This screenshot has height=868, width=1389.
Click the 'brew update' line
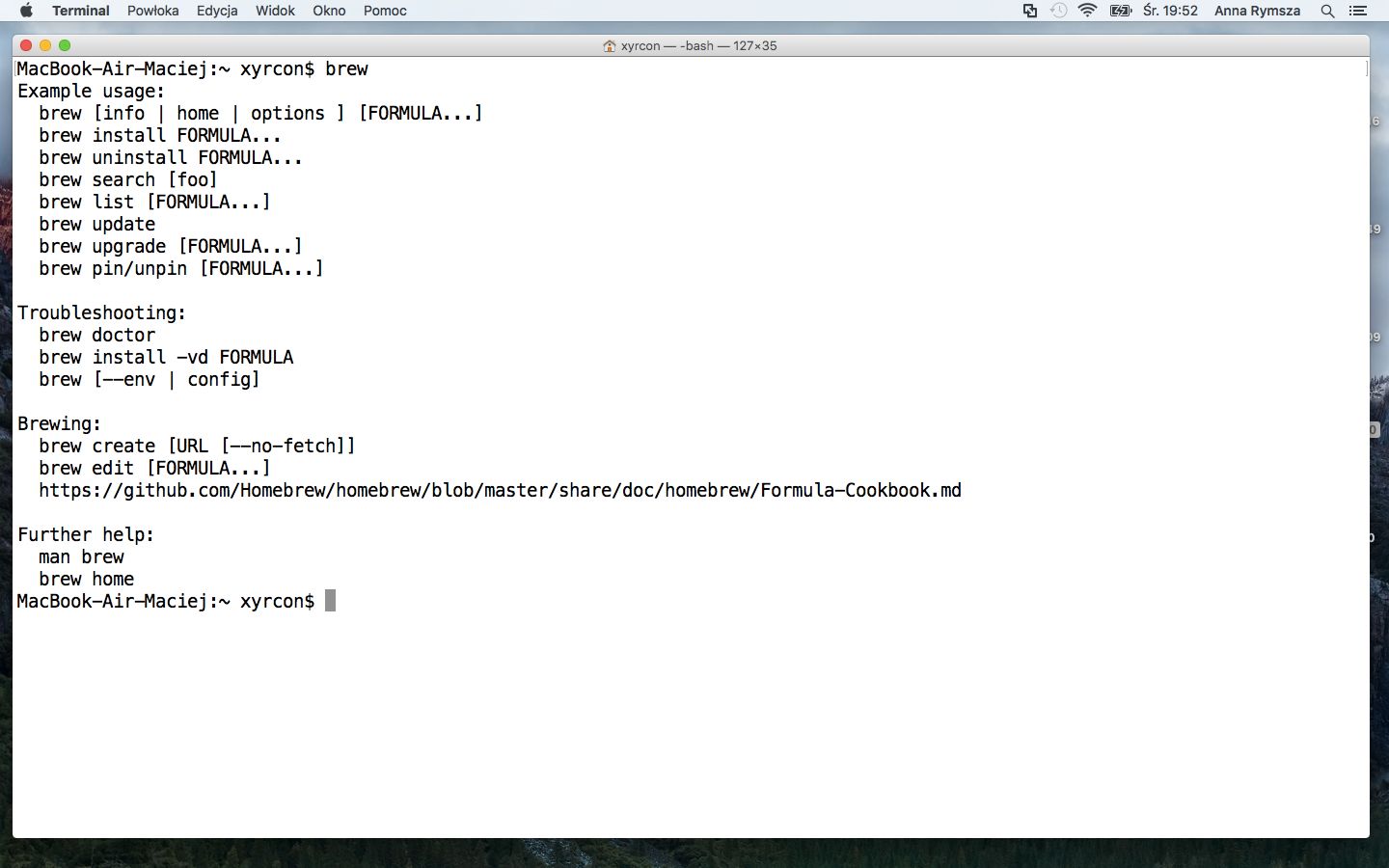pyautogui.click(x=96, y=224)
